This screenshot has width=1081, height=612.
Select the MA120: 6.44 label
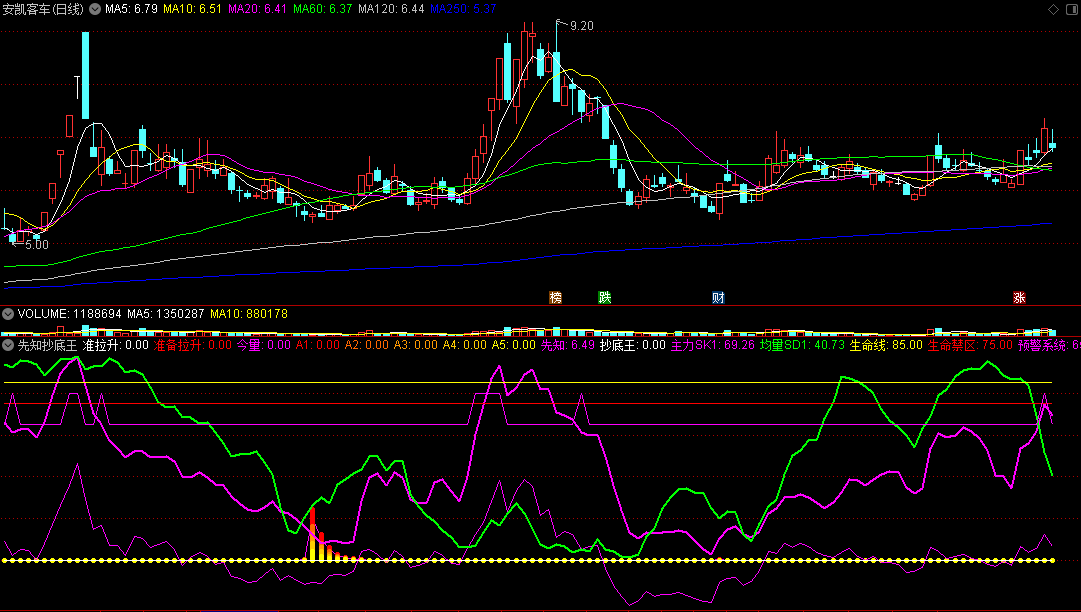coord(391,9)
